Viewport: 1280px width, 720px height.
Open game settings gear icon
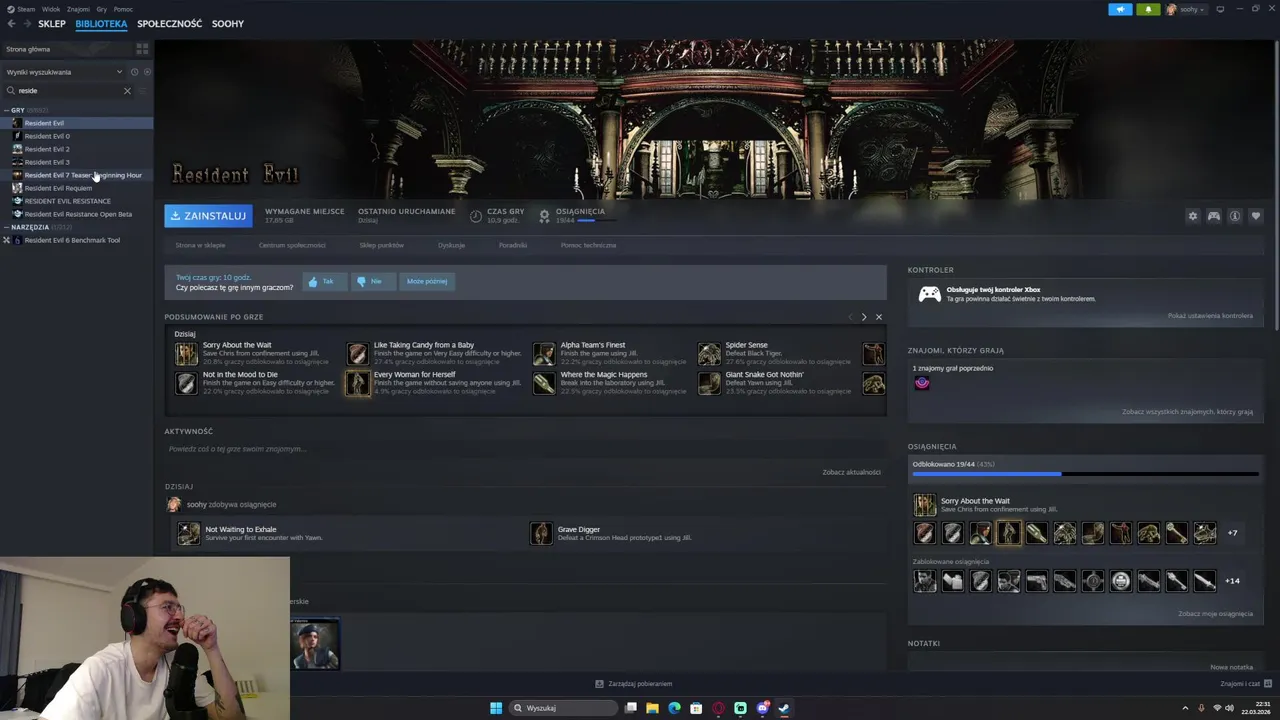pos(1192,216)
